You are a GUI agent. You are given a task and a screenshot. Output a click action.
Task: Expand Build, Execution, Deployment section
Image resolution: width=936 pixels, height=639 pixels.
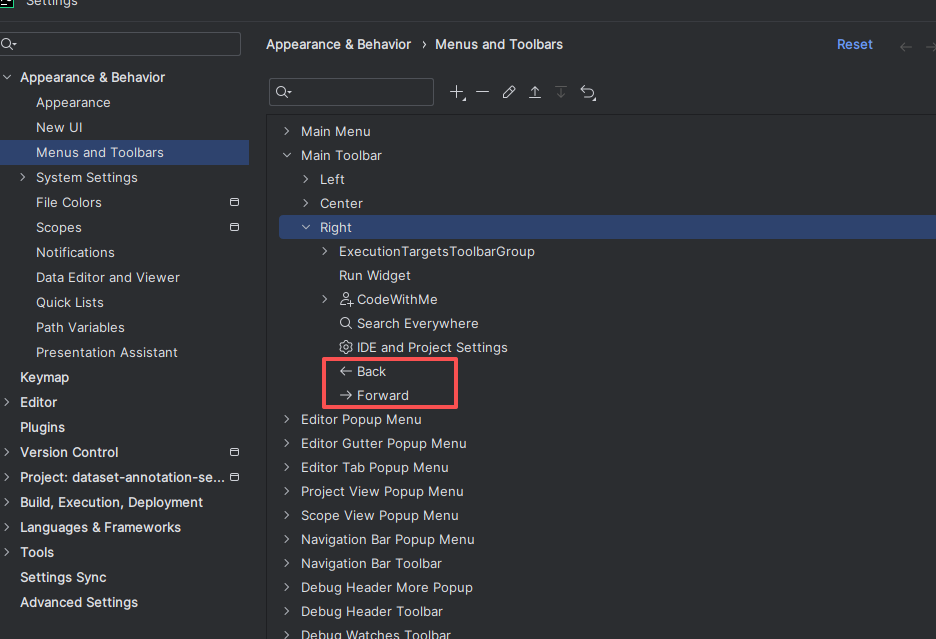pos(7,502)
